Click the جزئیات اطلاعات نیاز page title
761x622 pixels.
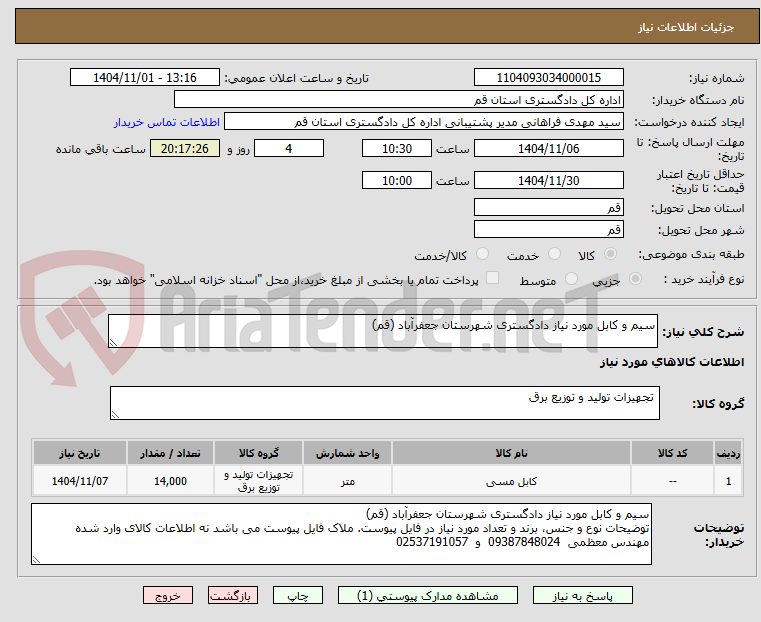pyautogui.click(x=686, y=27)
